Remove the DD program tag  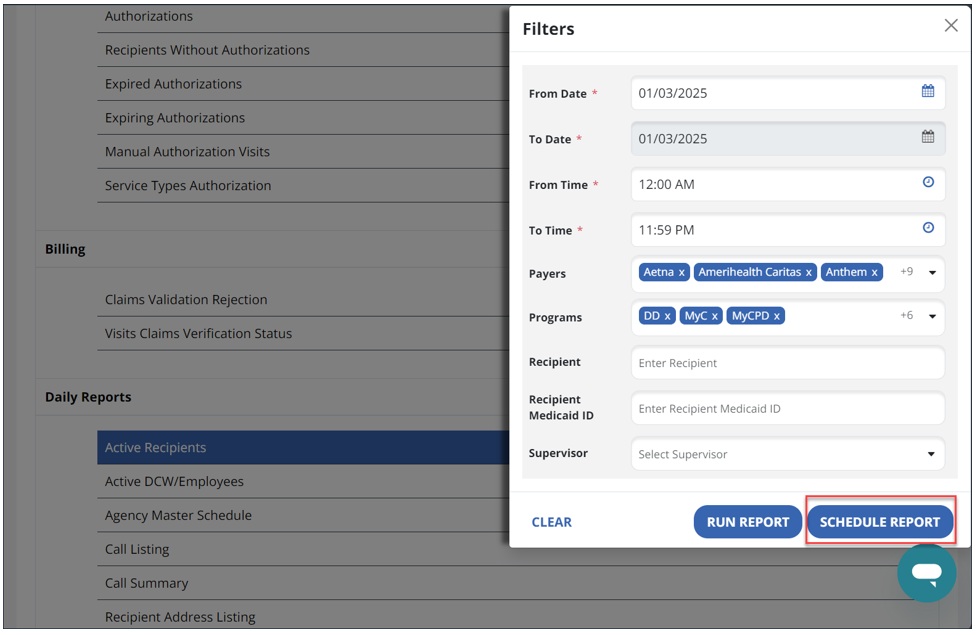[x=668, y=316]
